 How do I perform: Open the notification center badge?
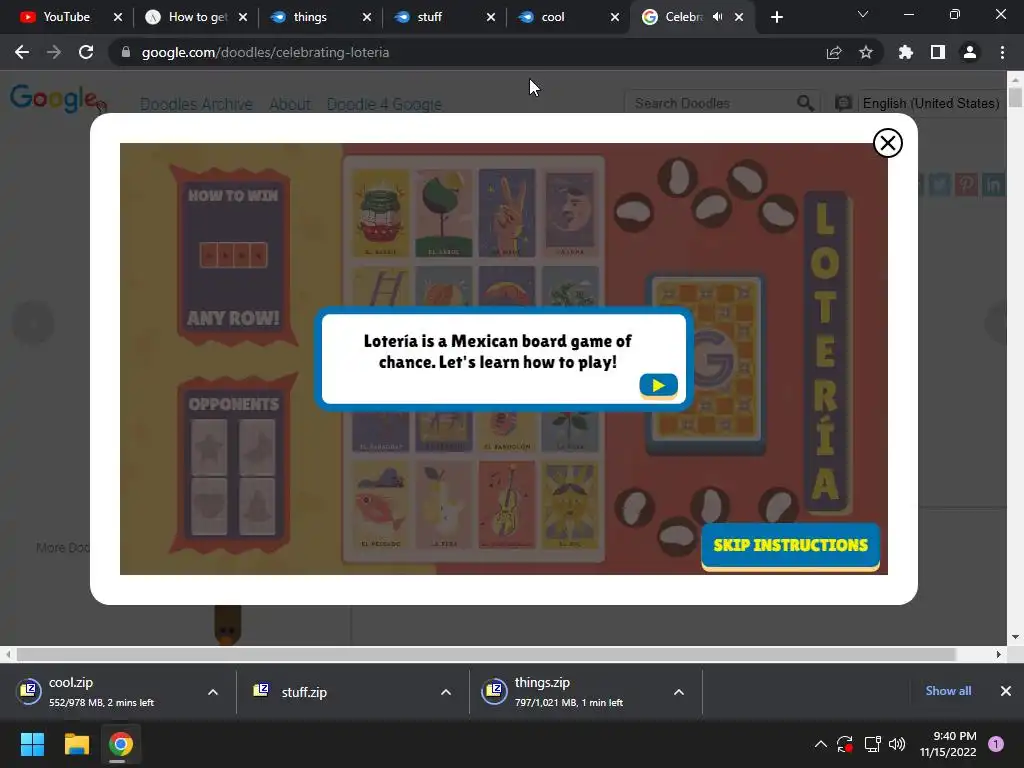click(x=996, y=744)
